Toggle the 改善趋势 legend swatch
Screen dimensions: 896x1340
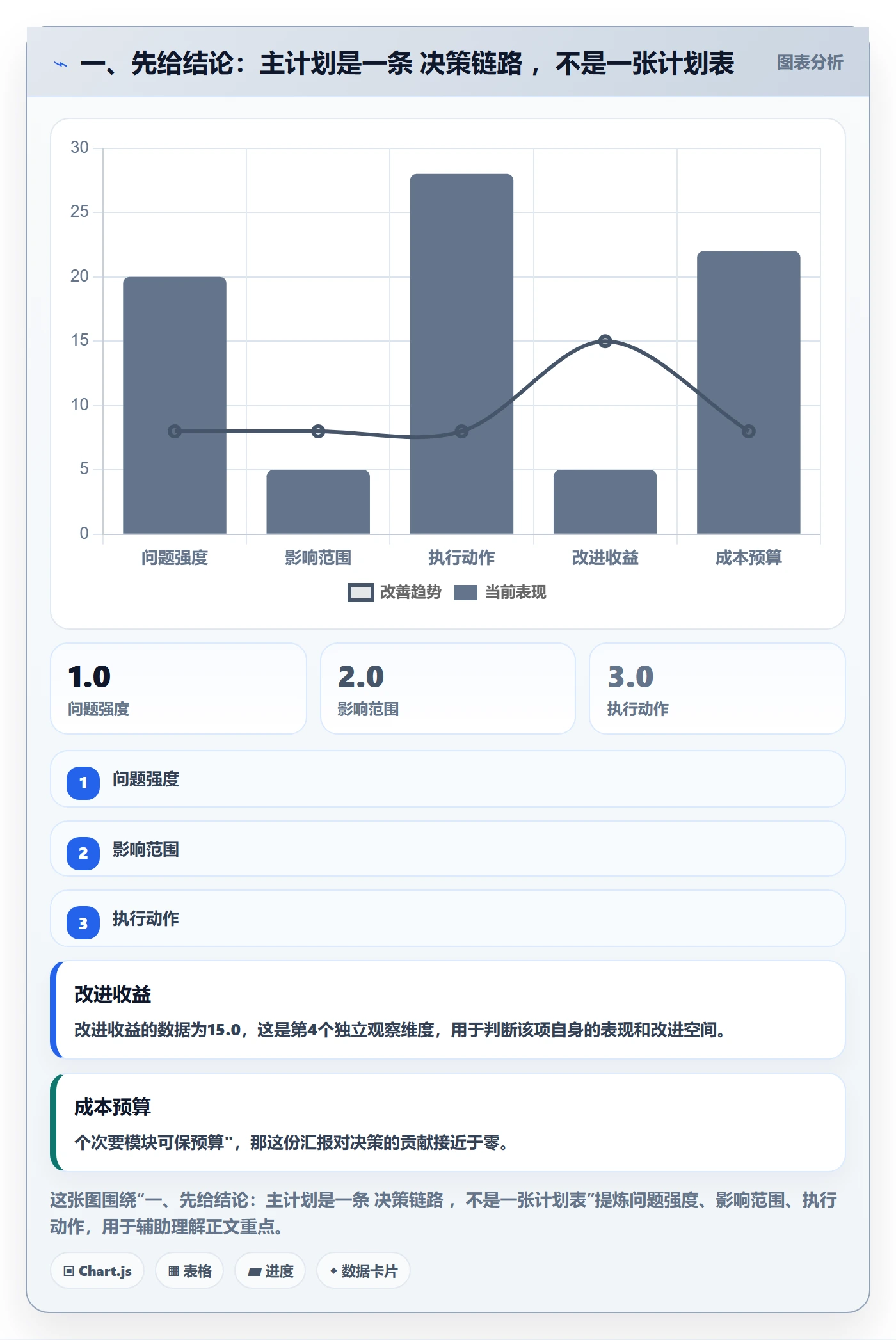coord(360,593)
